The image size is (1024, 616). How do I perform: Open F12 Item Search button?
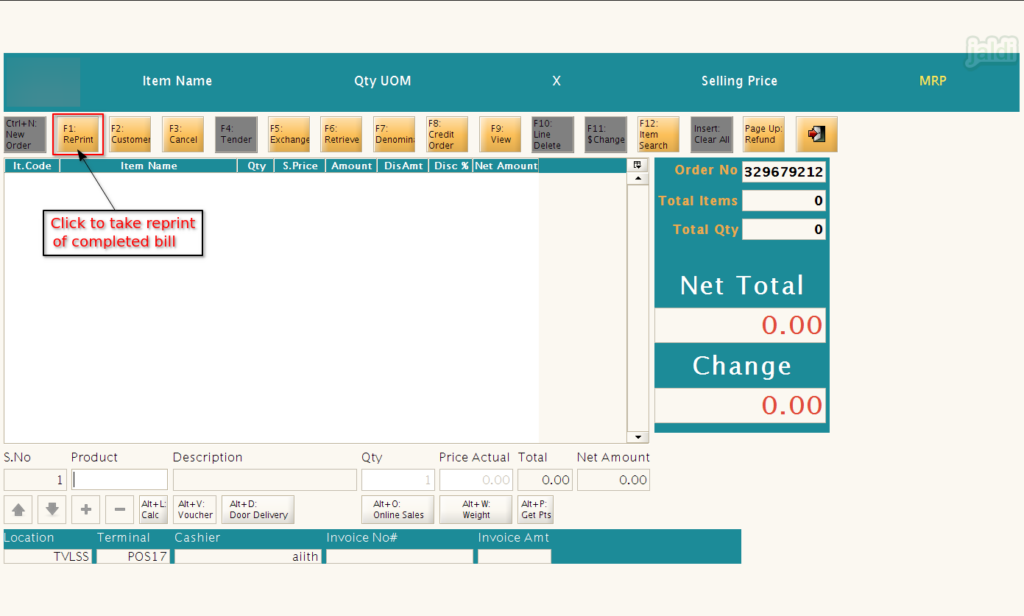click(x=658, y=135)
